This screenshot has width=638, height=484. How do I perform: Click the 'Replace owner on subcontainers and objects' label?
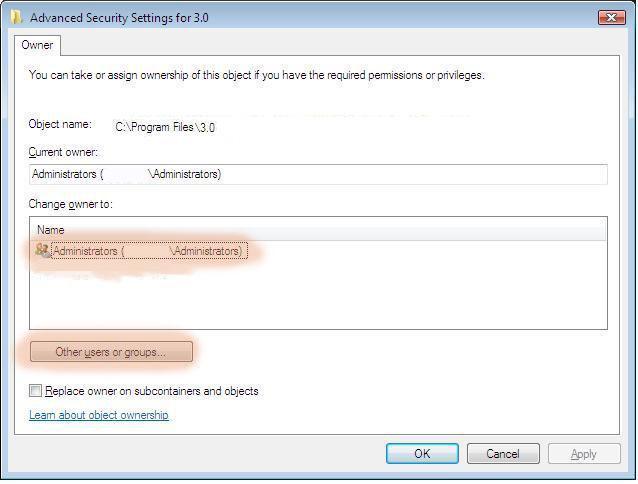point(152,391)
